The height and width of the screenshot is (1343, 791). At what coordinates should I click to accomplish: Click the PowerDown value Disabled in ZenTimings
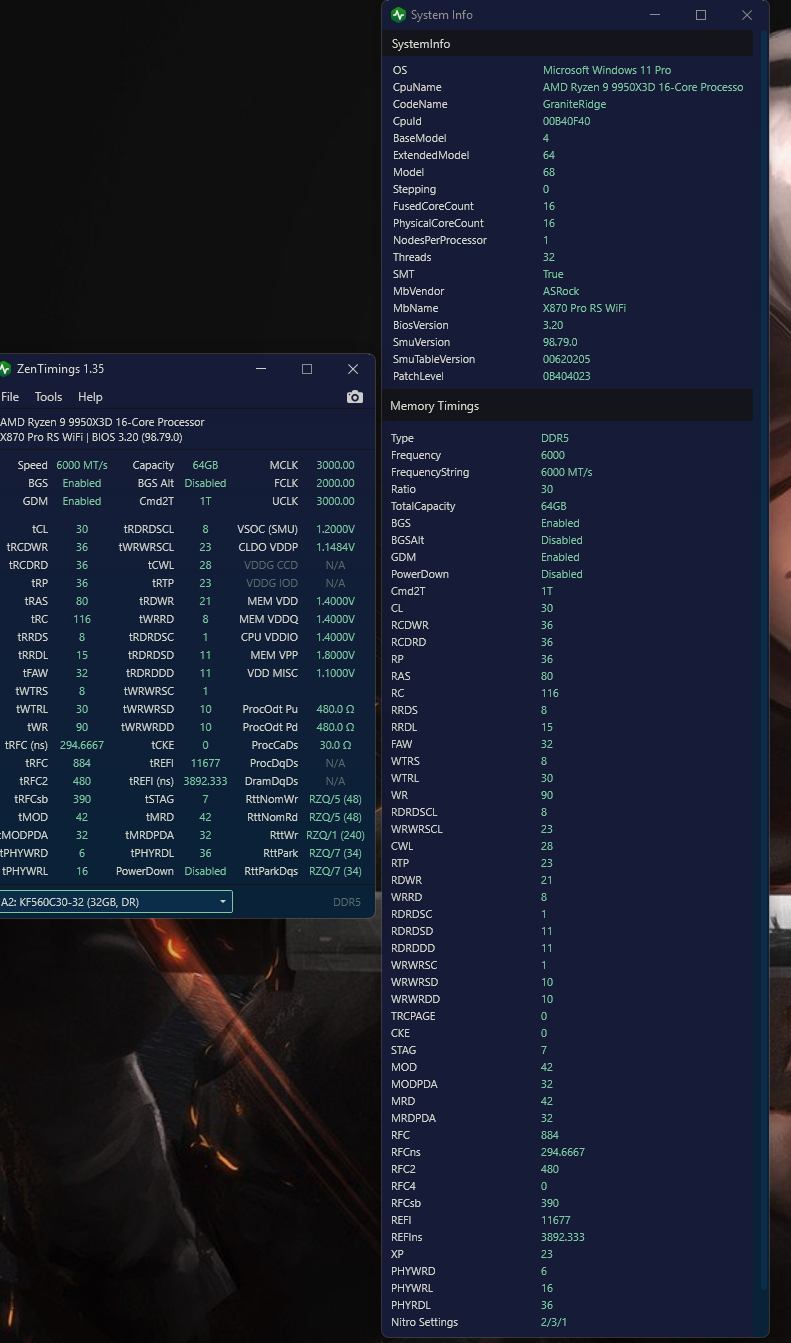pyautogui.click(x=205, y=871)
